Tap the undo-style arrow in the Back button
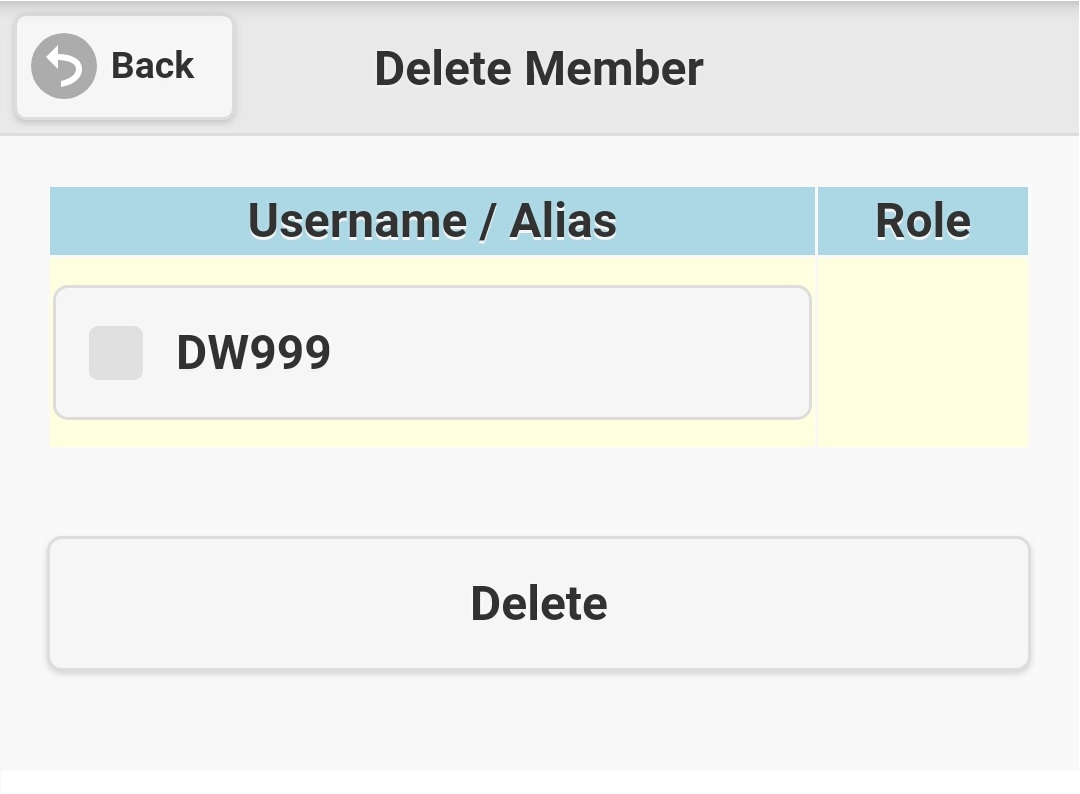The image size is (1080, 794). 64,66
